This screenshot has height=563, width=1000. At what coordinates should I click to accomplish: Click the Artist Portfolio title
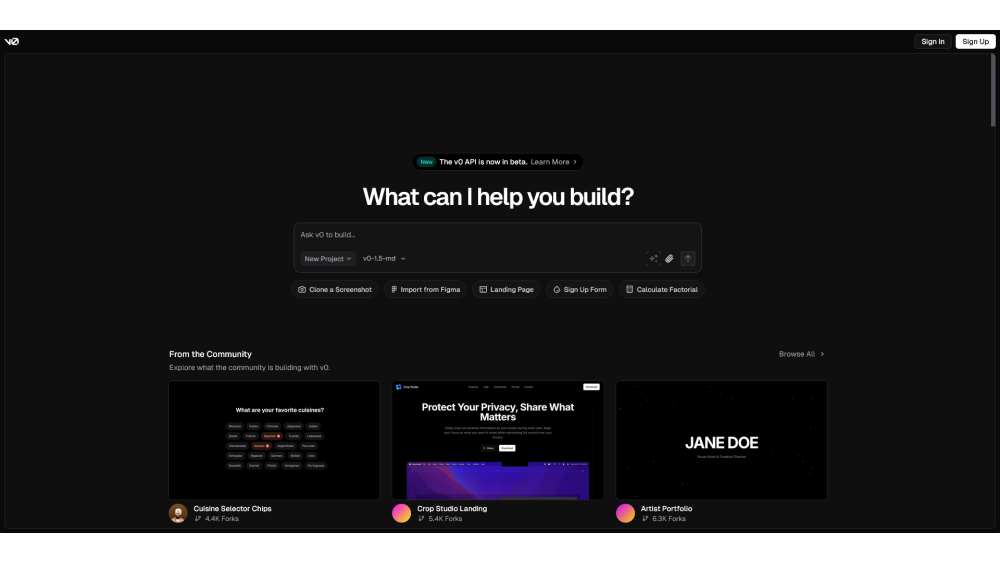tap(666, 509)
